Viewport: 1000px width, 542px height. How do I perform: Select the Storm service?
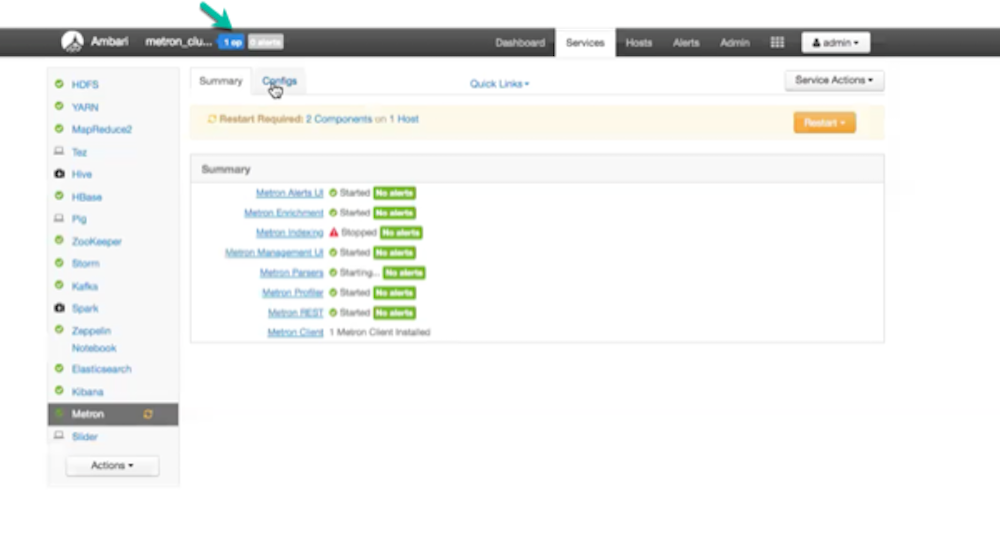click(85, 263)
